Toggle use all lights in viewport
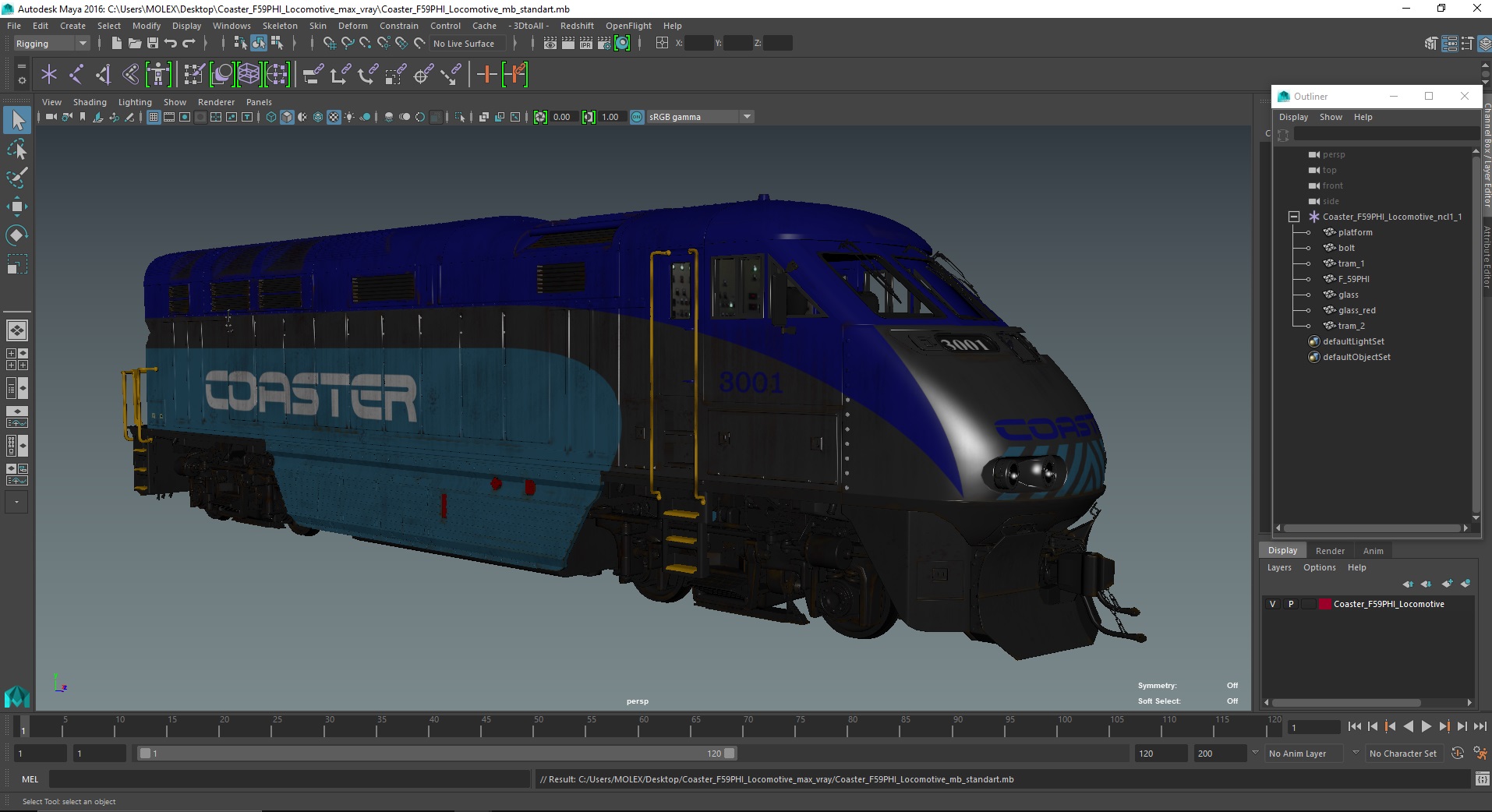Screen dimensions: 1492x812 point(349,117)
